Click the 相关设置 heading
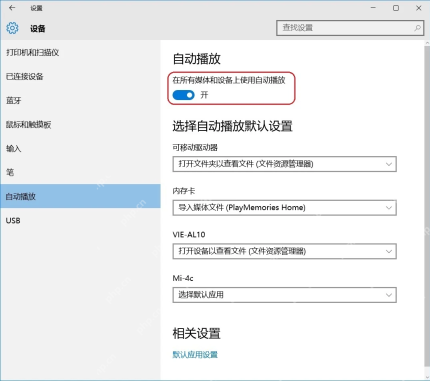This screenshot has height=381, width=430. click(x=197, y=333)
